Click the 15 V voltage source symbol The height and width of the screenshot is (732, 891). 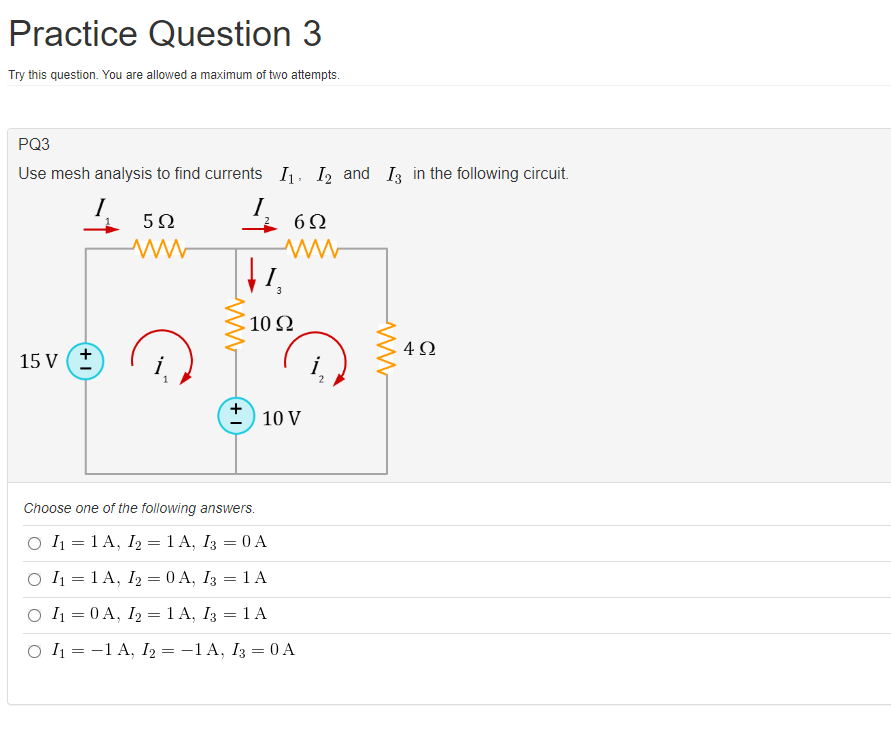tap(85, 362)
